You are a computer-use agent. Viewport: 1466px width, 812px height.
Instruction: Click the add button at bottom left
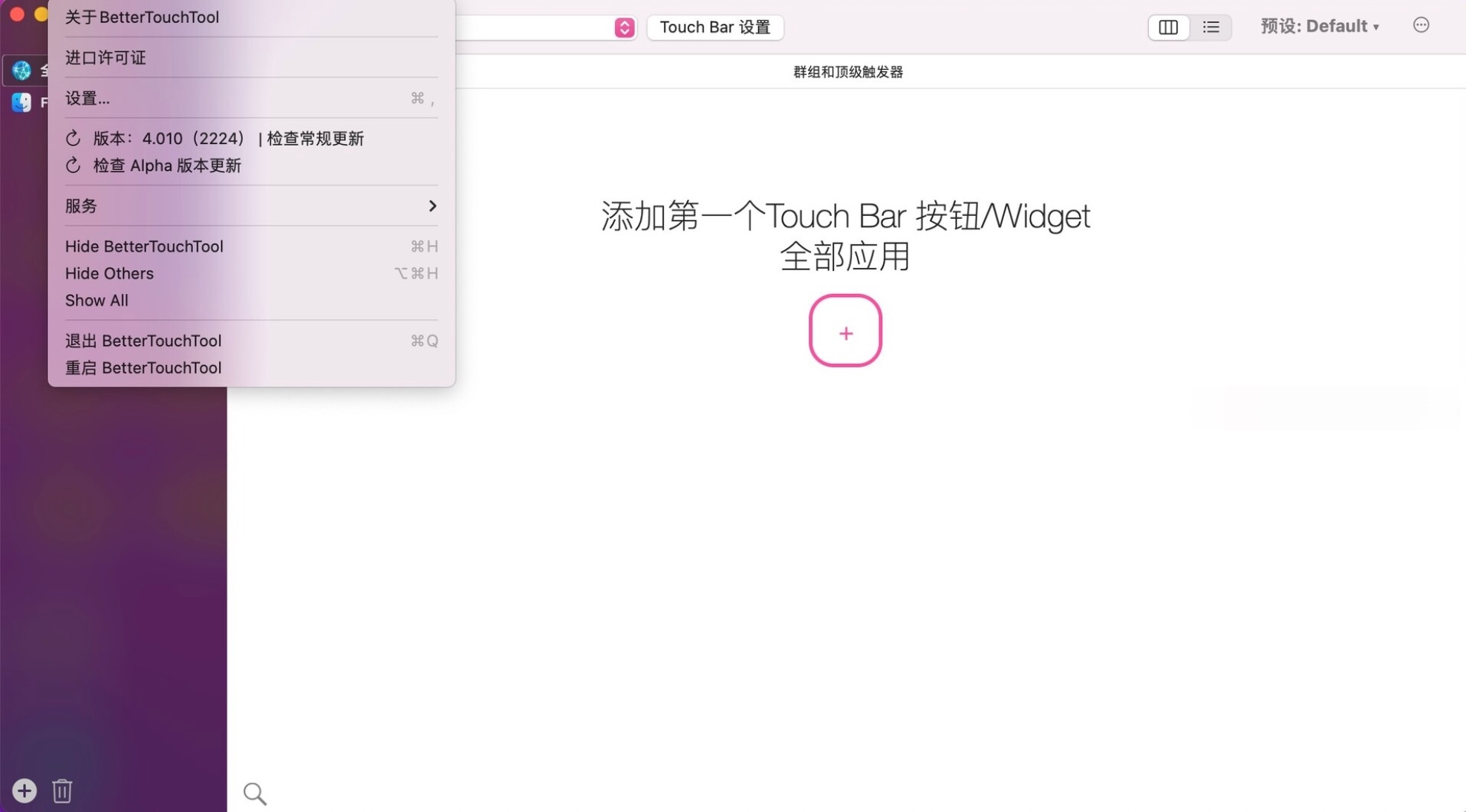point(24,790)
